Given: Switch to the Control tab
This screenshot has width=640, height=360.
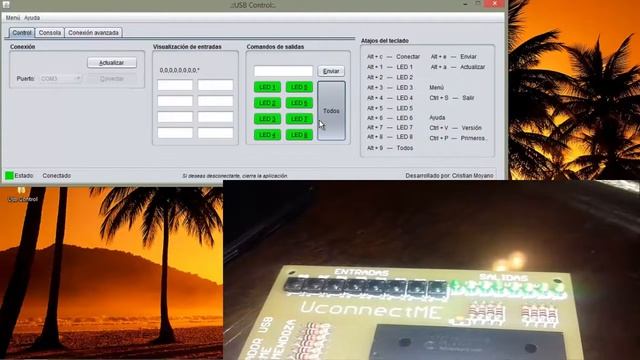Looking at the screenshot, I should tap(22, 33).
